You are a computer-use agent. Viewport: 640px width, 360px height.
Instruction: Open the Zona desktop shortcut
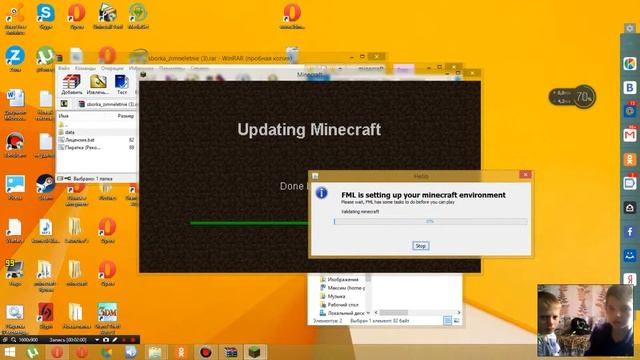(15, 59)
